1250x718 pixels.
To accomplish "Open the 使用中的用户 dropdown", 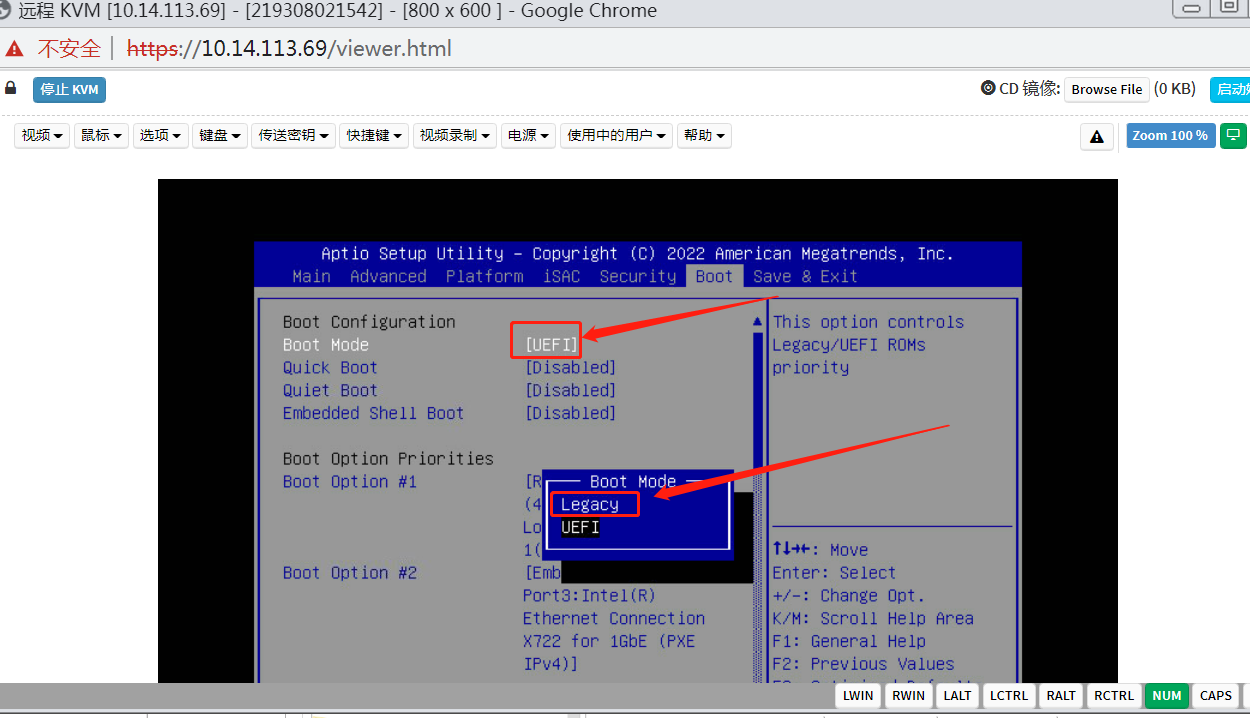I will click(x=616, y=135).
